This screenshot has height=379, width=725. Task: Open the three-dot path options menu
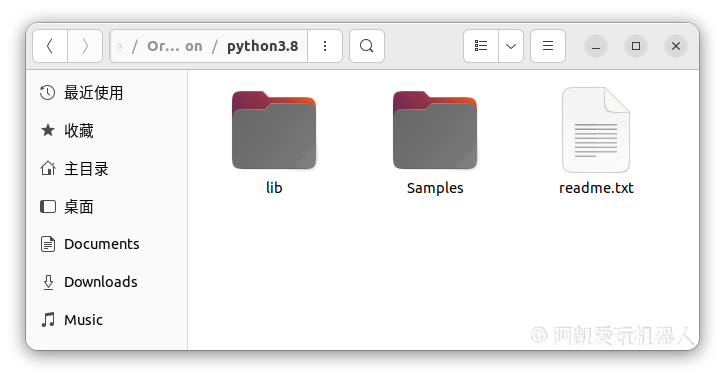pos(325,46)
